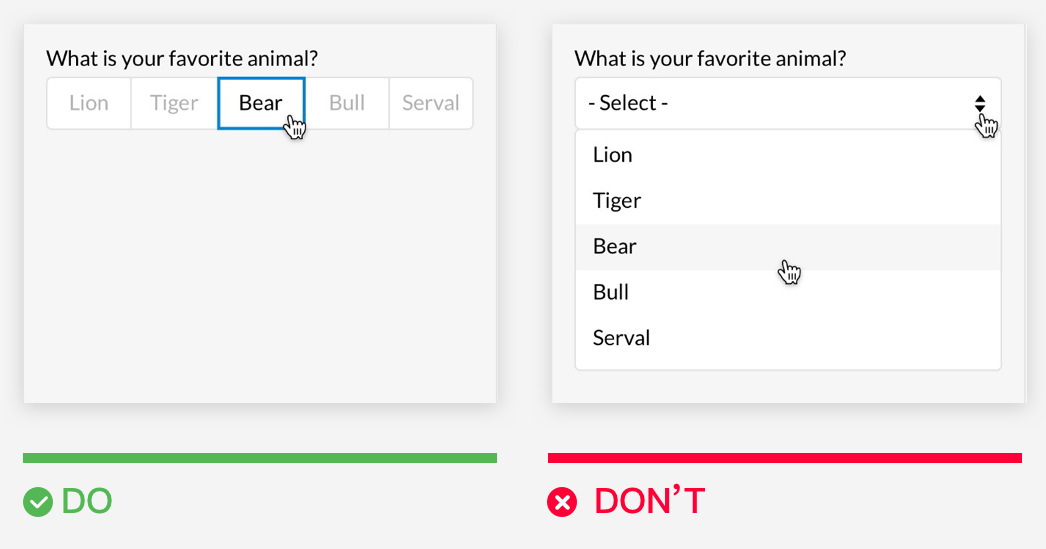Select the Bull segmented button
1046x549 pixels.
(347, 103)
